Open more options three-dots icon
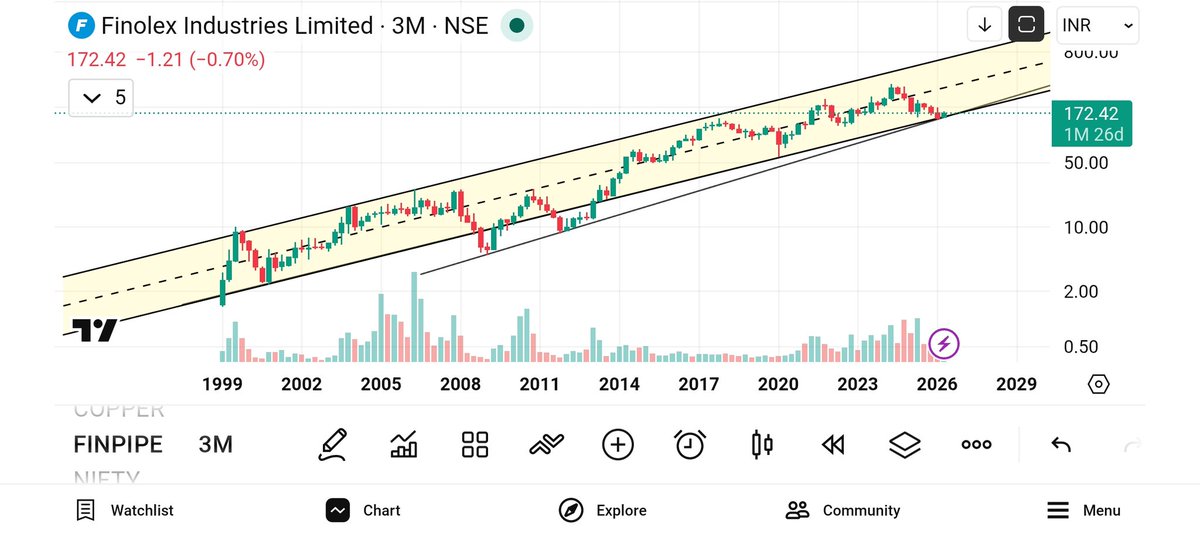 click(976, 445)
